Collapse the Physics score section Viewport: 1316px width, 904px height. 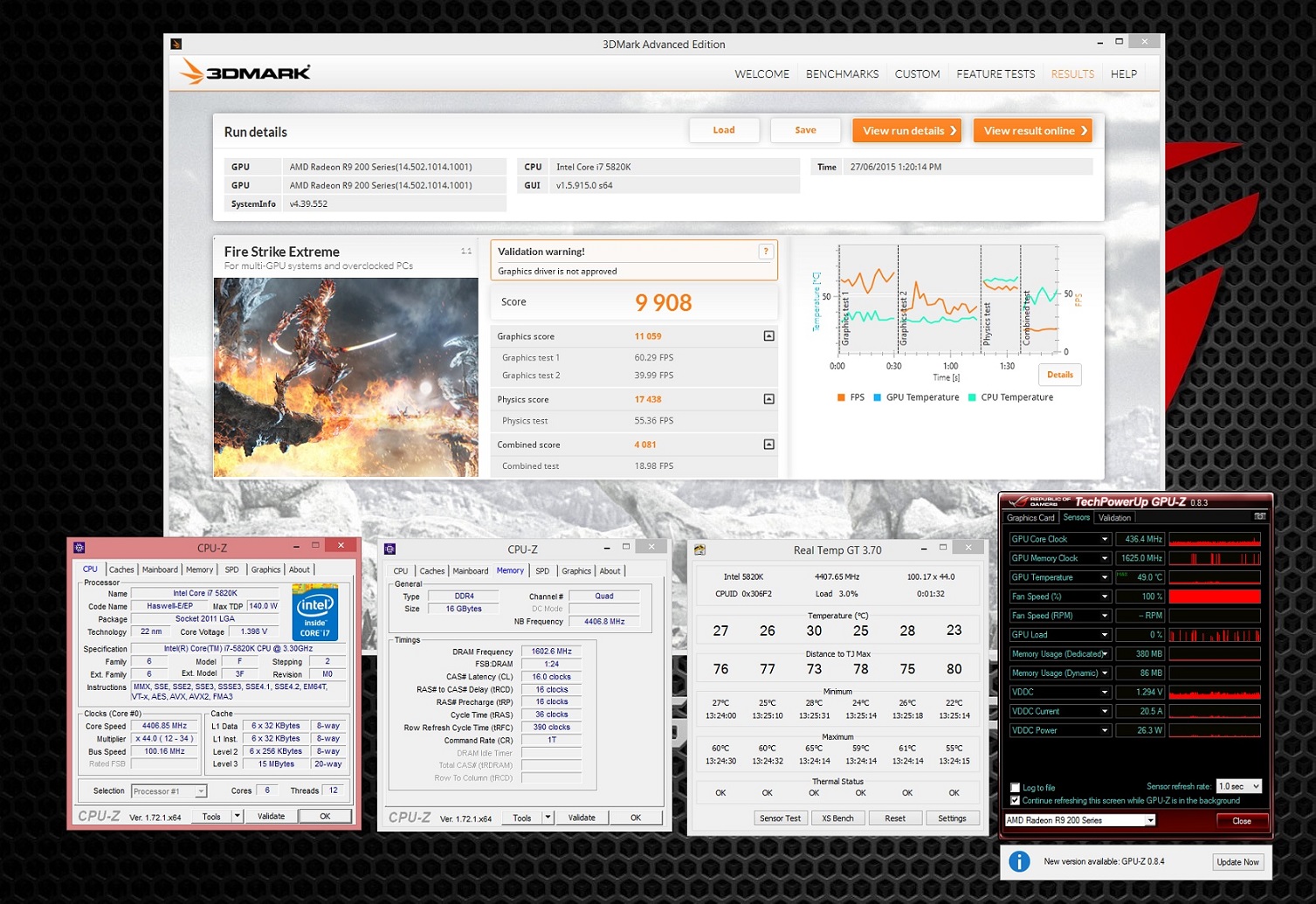(x=768, y=399)
